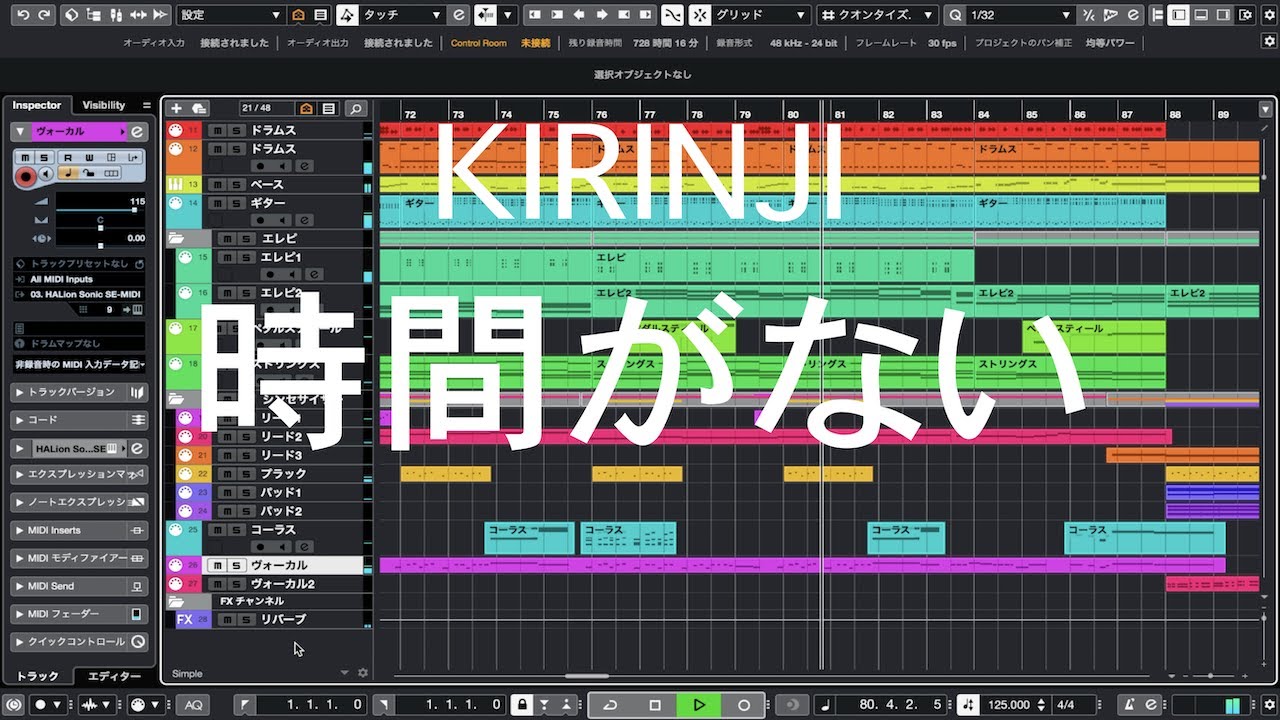Toggle the monitor speaker button in Inspector
The height and width of the screenshot is (720, 1280).
tap(46, 174)
